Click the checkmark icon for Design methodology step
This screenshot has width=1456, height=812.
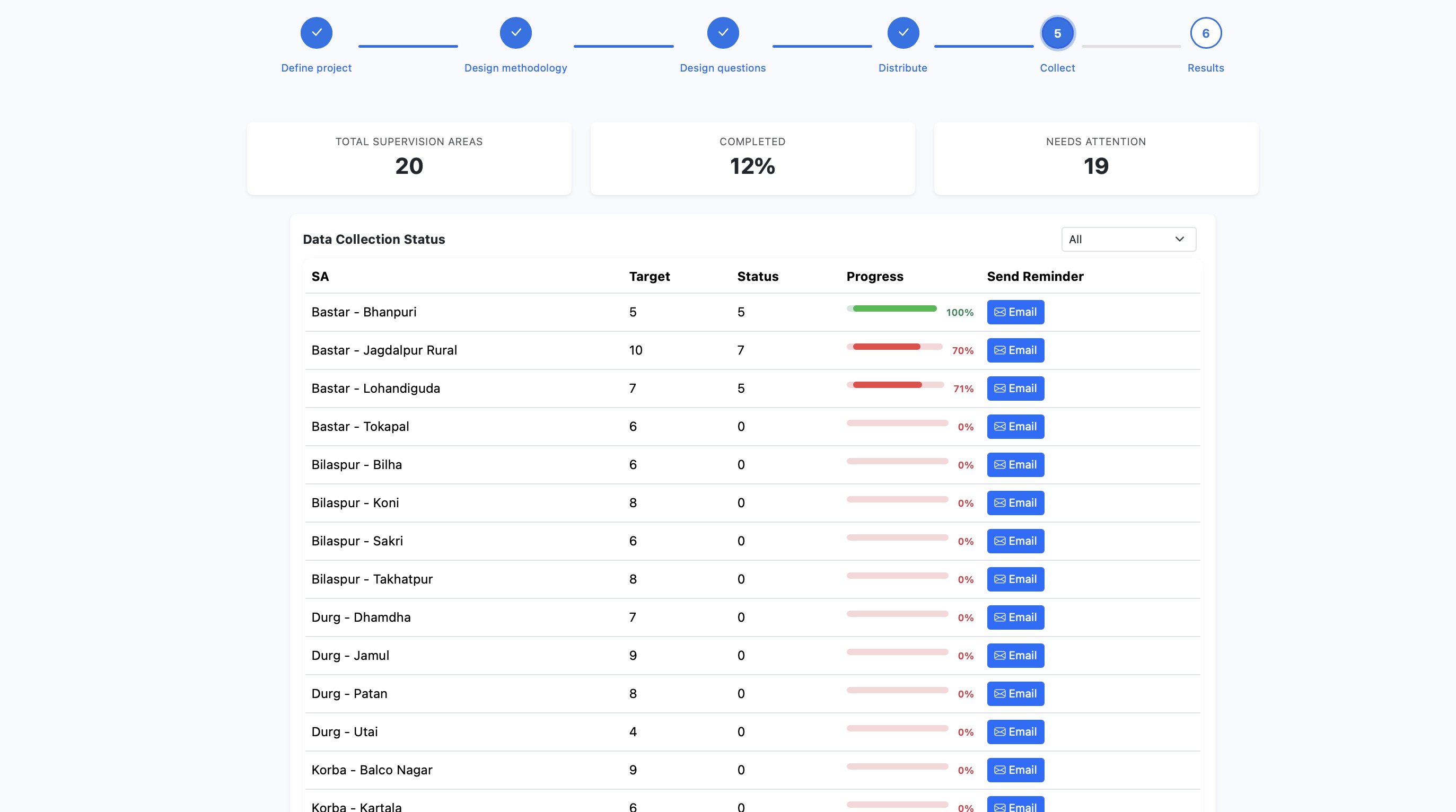[x=515, y=33]
